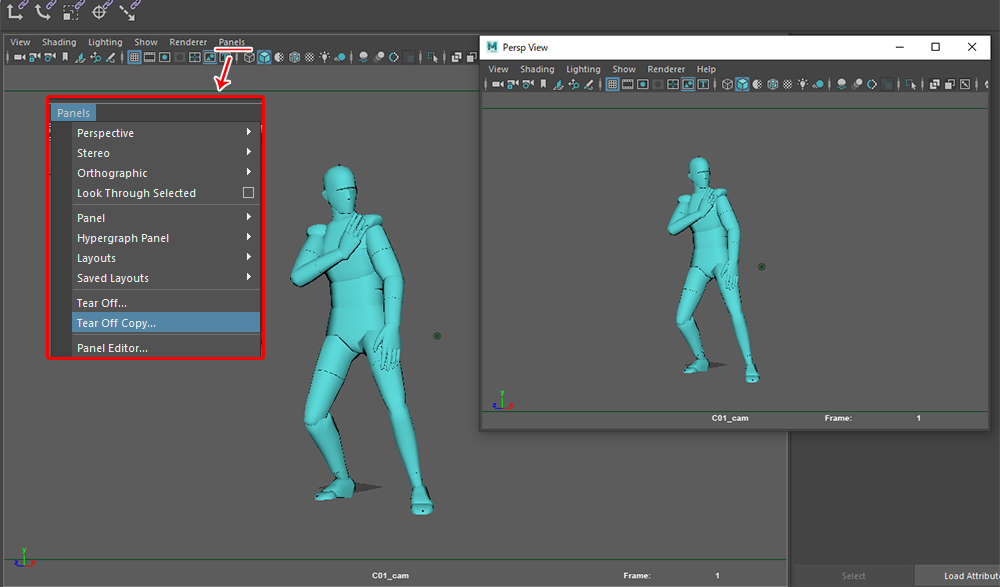Toggle film gate icon in main viewport toolbar
The image size is (1000, 587).
[x=149, y=57]
